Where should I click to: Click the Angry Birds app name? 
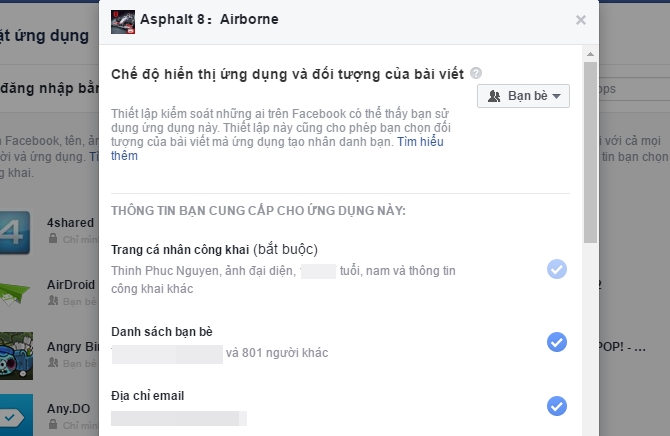72,347
